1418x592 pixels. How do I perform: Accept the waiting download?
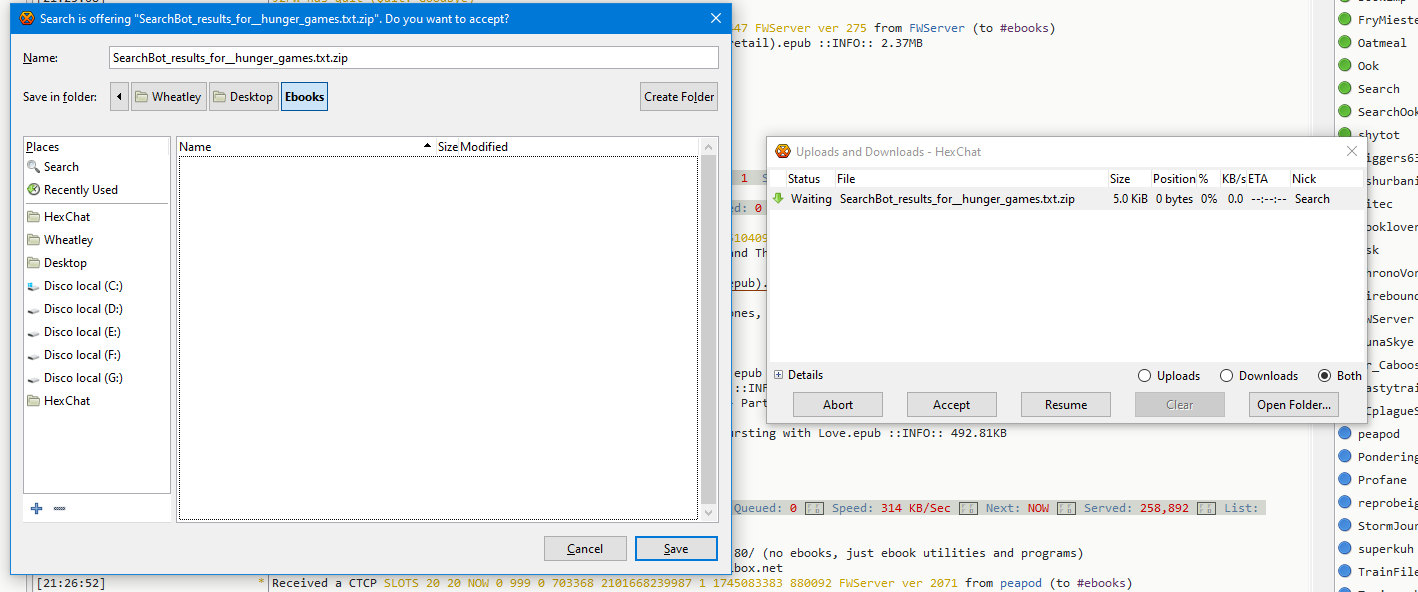(x=952, y=405)
